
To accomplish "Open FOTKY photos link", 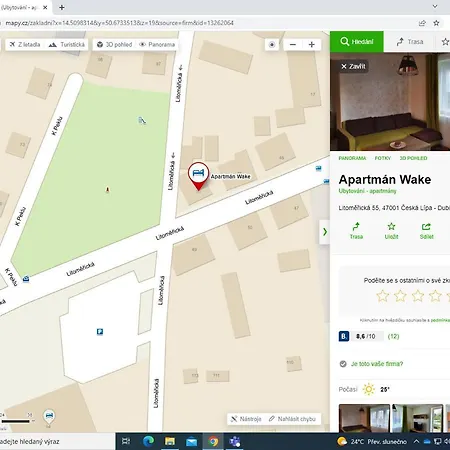I will [x=382, y=158].
